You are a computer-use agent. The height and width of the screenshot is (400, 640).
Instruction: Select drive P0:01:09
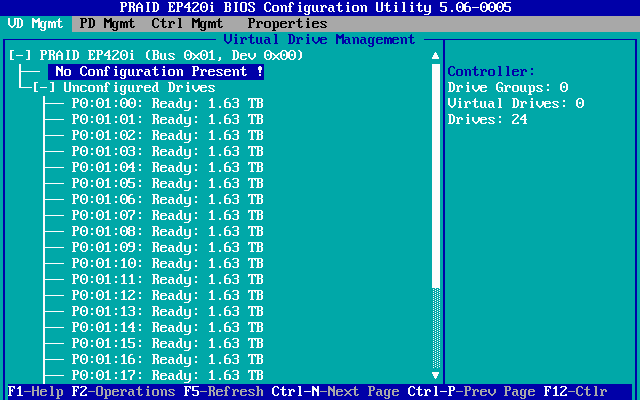pos(167,247)
